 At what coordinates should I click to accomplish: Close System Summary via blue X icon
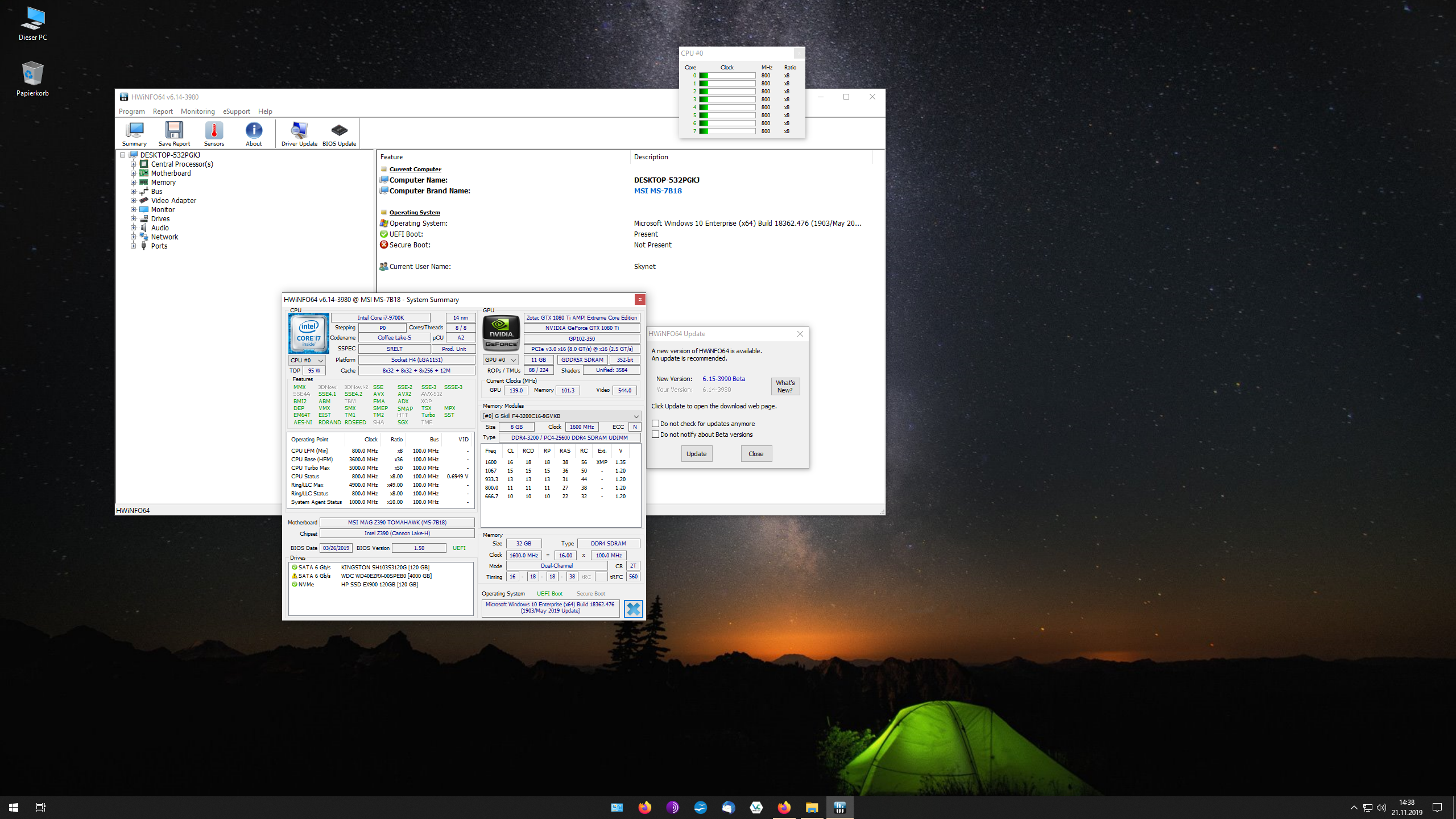tap(633, 609)
